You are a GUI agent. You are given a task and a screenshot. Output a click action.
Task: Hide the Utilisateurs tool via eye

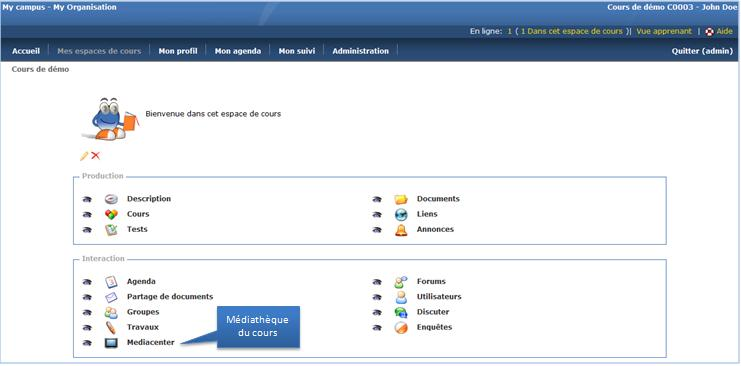tap(377, 297)
